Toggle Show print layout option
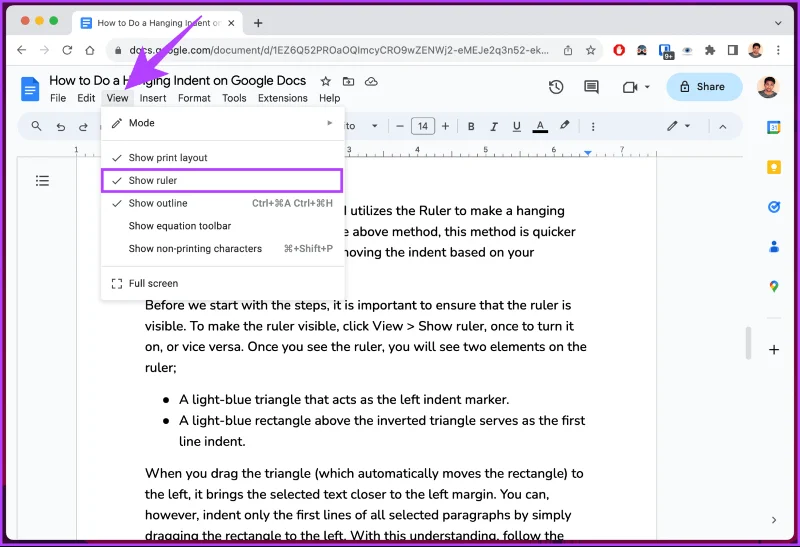 pos(222,158)
